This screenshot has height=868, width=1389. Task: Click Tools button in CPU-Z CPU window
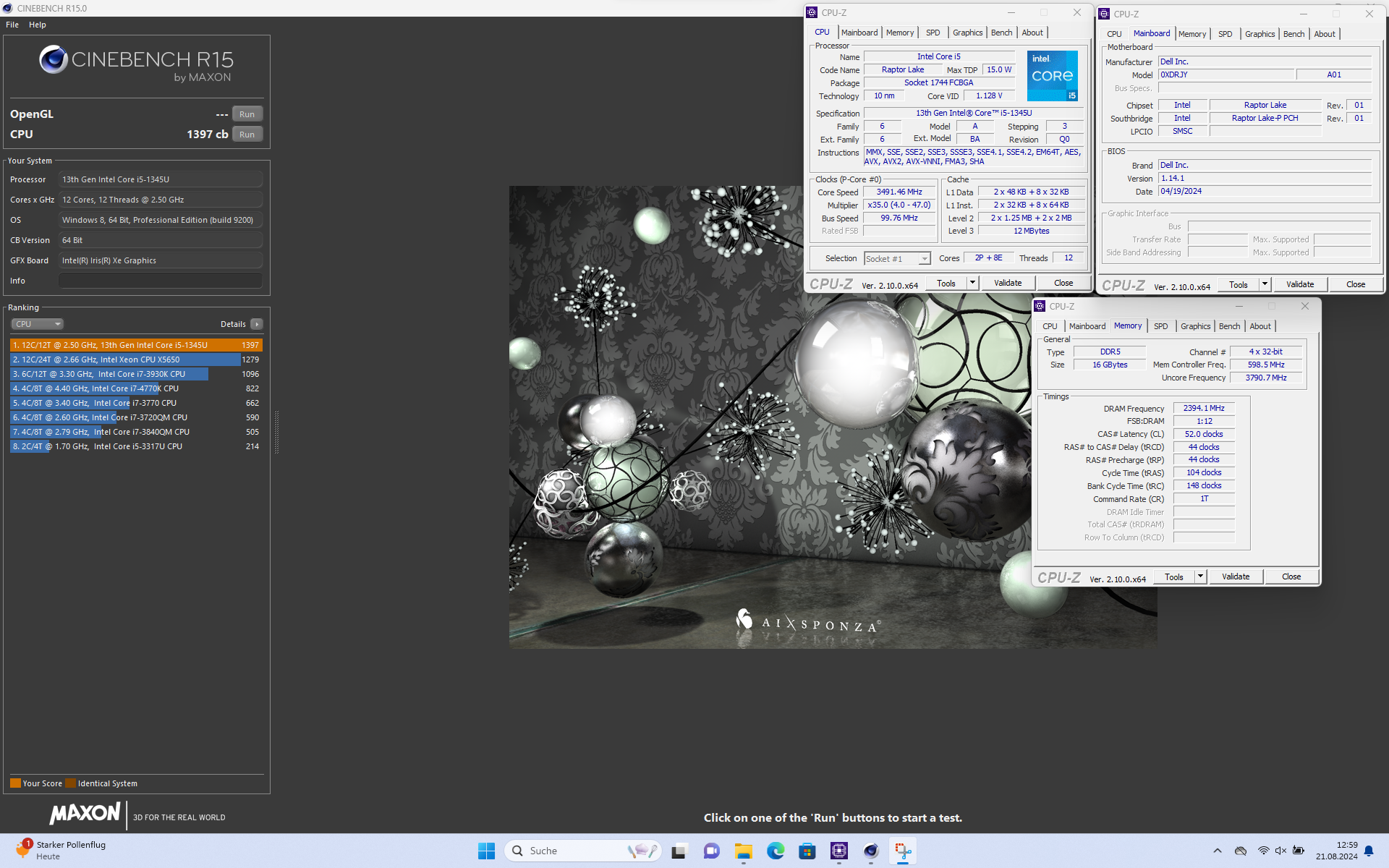(946, 284)
